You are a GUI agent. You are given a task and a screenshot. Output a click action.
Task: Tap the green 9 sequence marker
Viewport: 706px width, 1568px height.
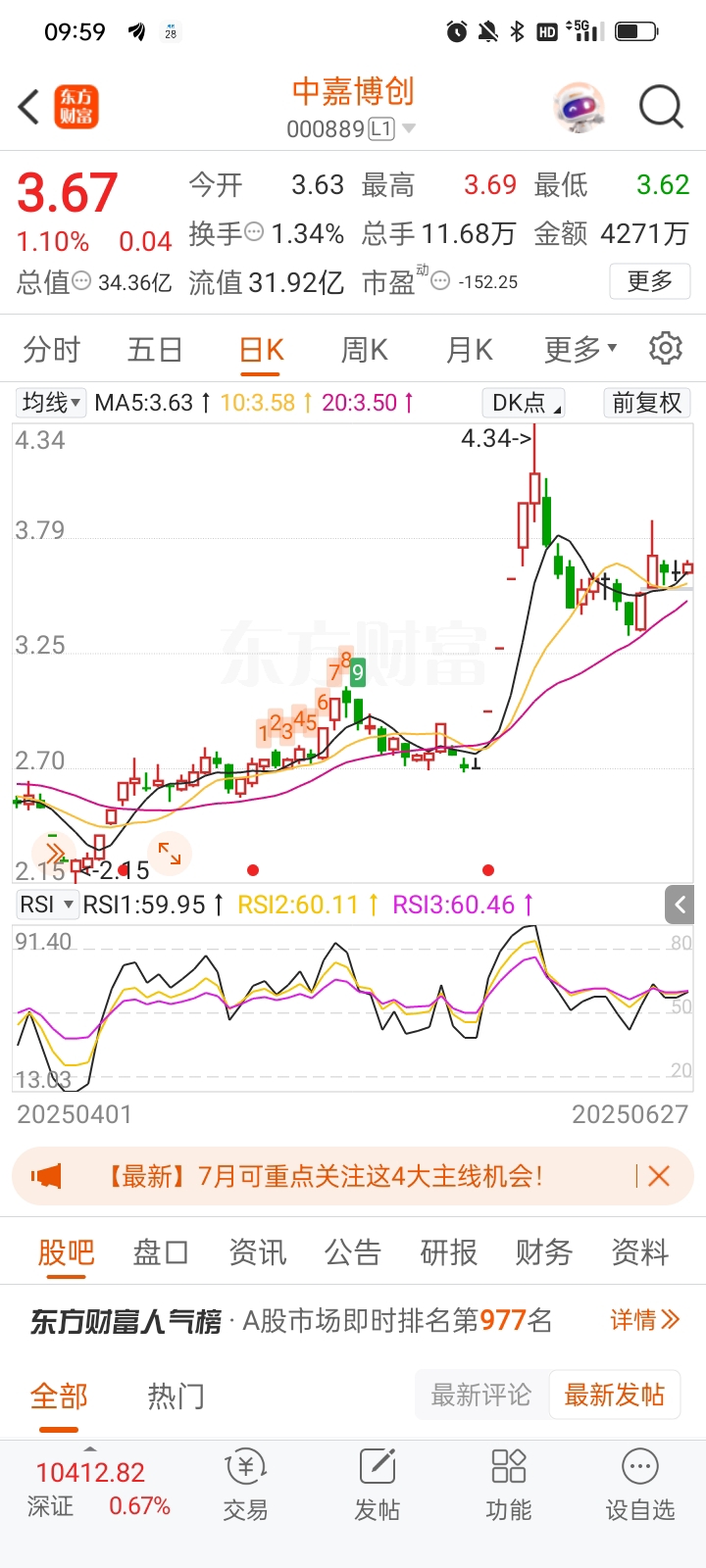(358, 672)
